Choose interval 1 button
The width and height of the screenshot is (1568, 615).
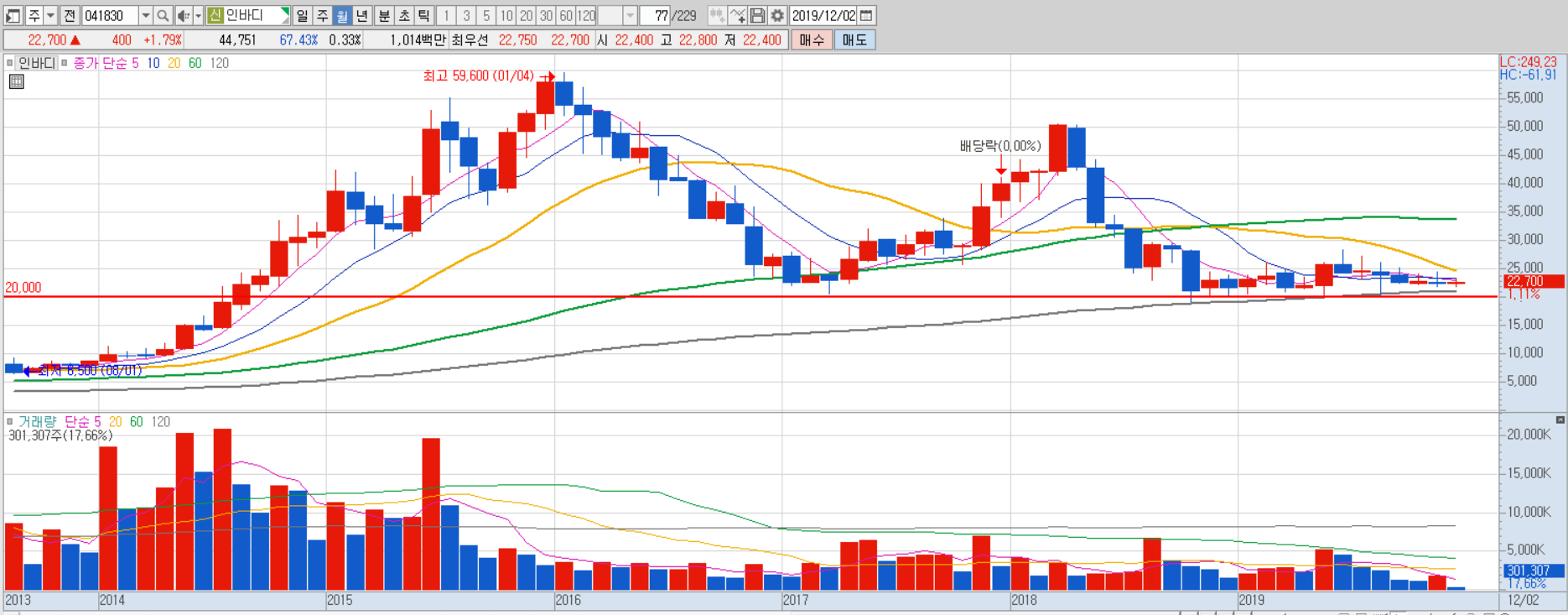[446, 15]
